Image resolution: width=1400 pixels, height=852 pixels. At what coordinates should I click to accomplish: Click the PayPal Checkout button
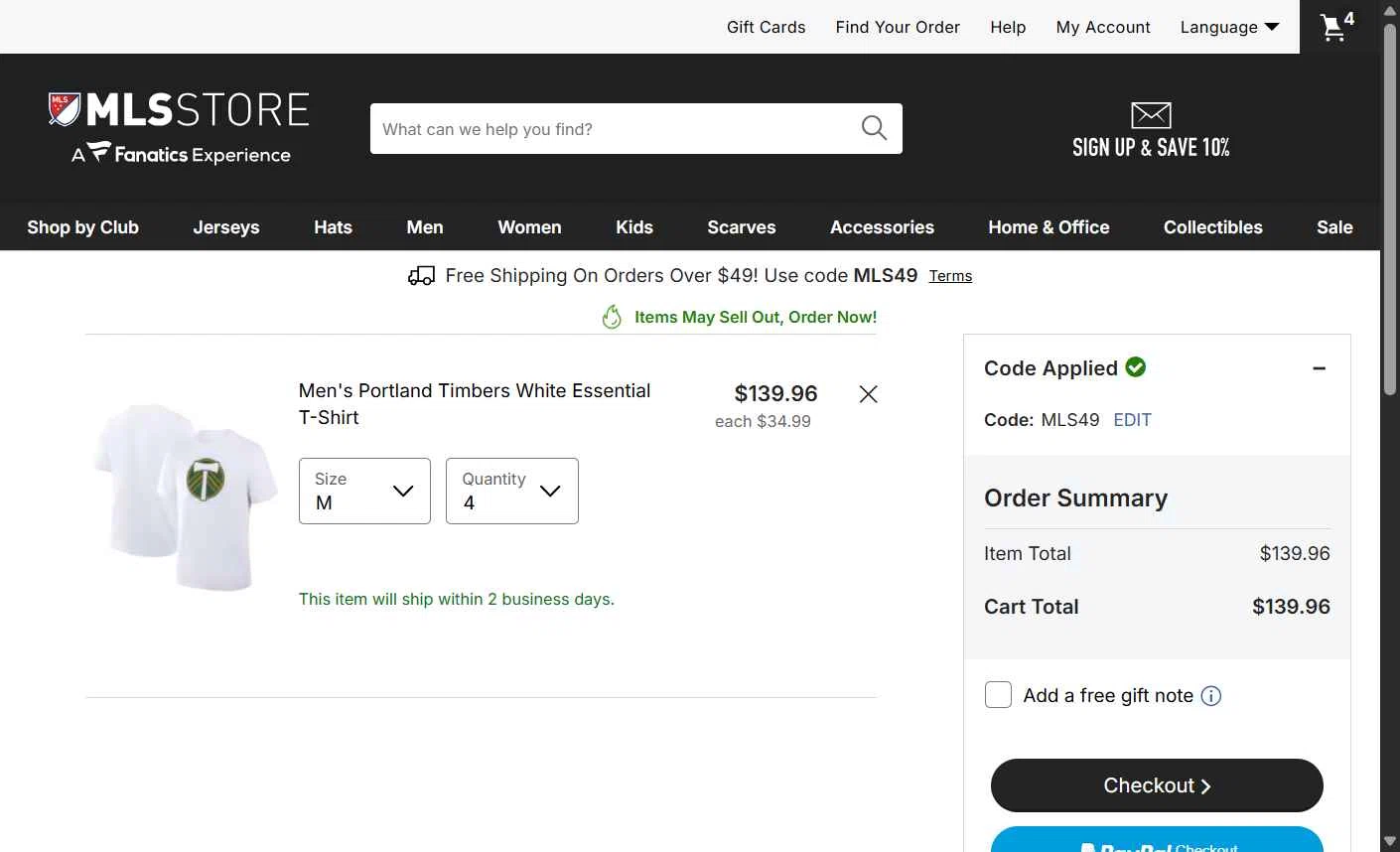[x=1157, y=839]
